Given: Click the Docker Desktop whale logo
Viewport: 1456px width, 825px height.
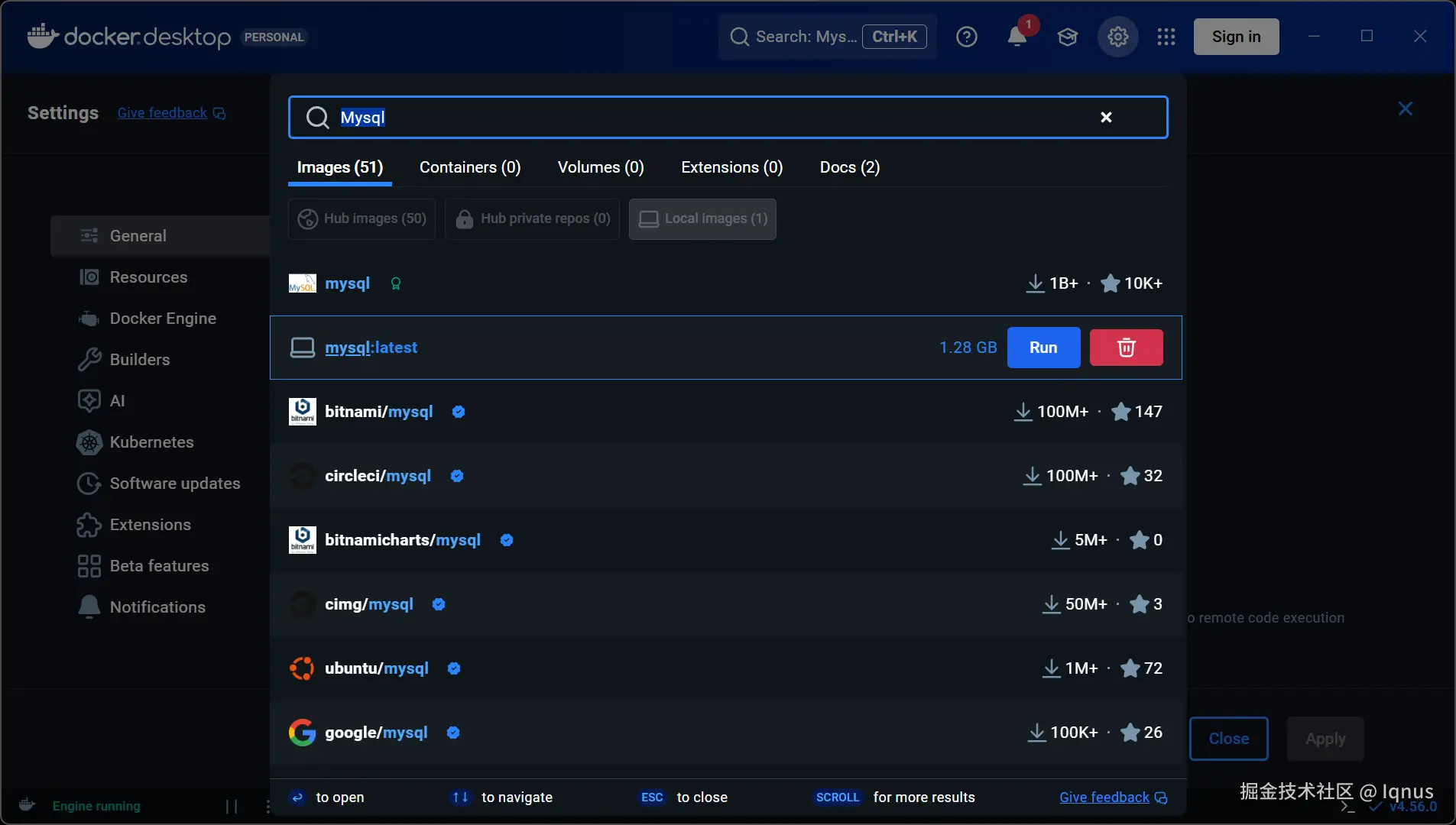Looking at the screenshot, I should pyautogui.click(x=43, y=36).
